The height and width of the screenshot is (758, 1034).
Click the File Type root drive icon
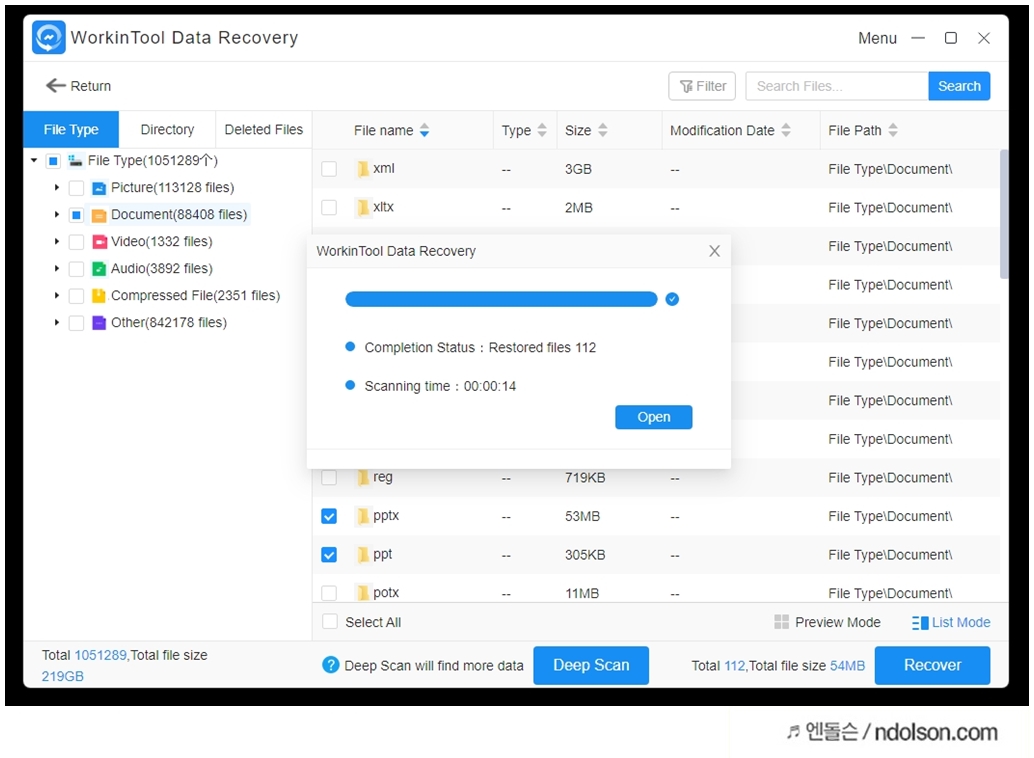(76, 160)
